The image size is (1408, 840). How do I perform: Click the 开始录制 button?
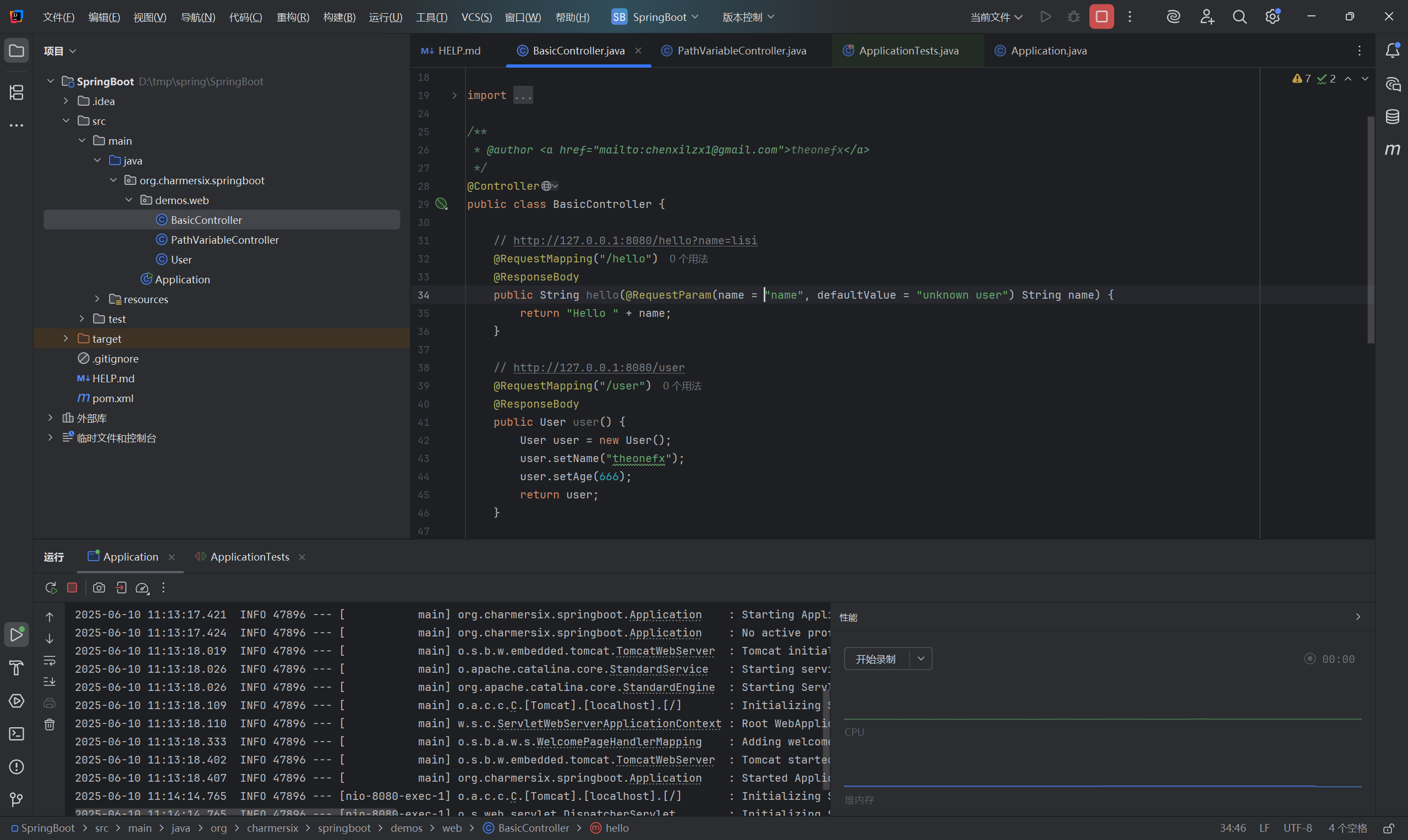tap(875, 659)
